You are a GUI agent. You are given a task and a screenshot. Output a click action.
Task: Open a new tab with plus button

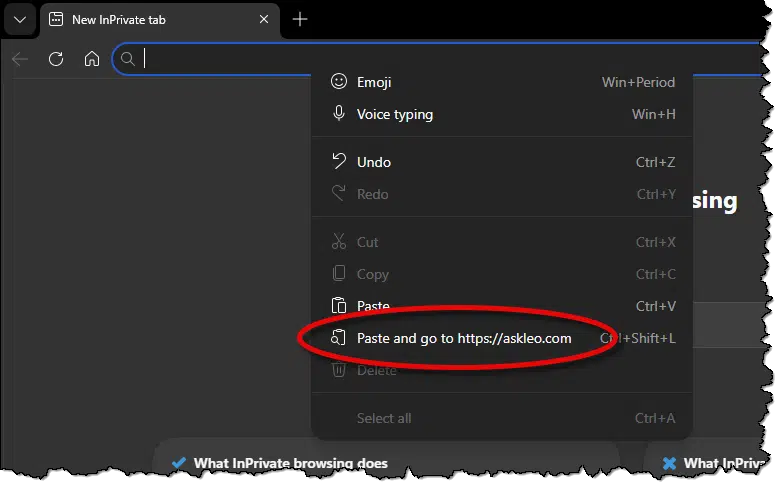click(300, 19)
